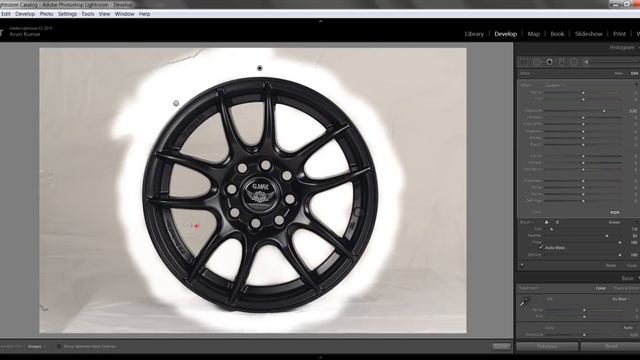Switch to the Develop module
The height and width of the screenshot is (360, 640).
(x=506, y=34)
